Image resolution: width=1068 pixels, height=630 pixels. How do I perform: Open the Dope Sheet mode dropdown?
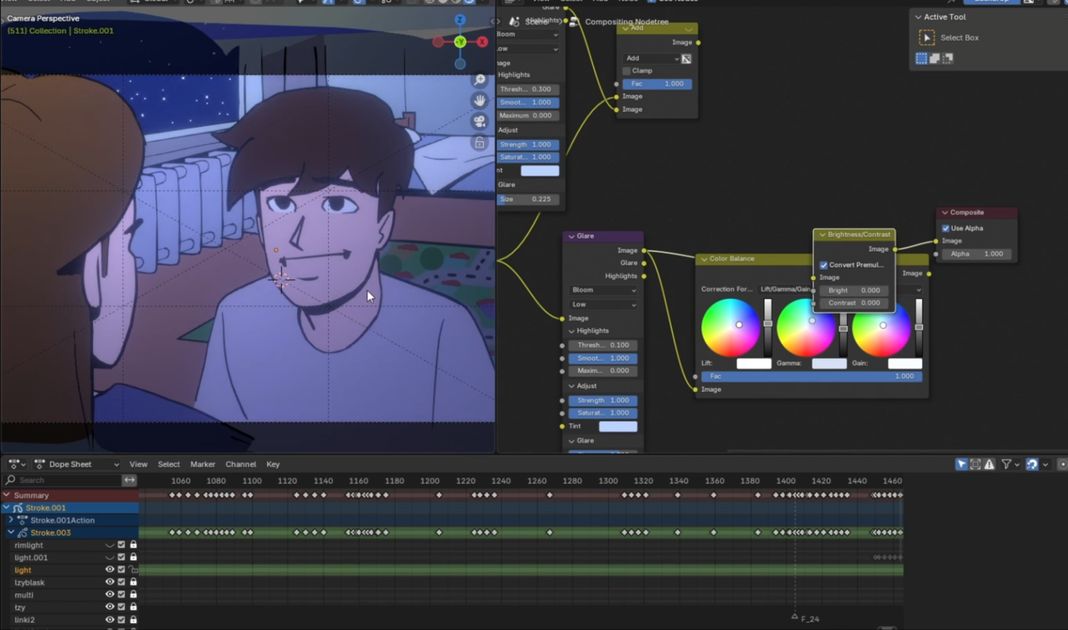[76, 464]
